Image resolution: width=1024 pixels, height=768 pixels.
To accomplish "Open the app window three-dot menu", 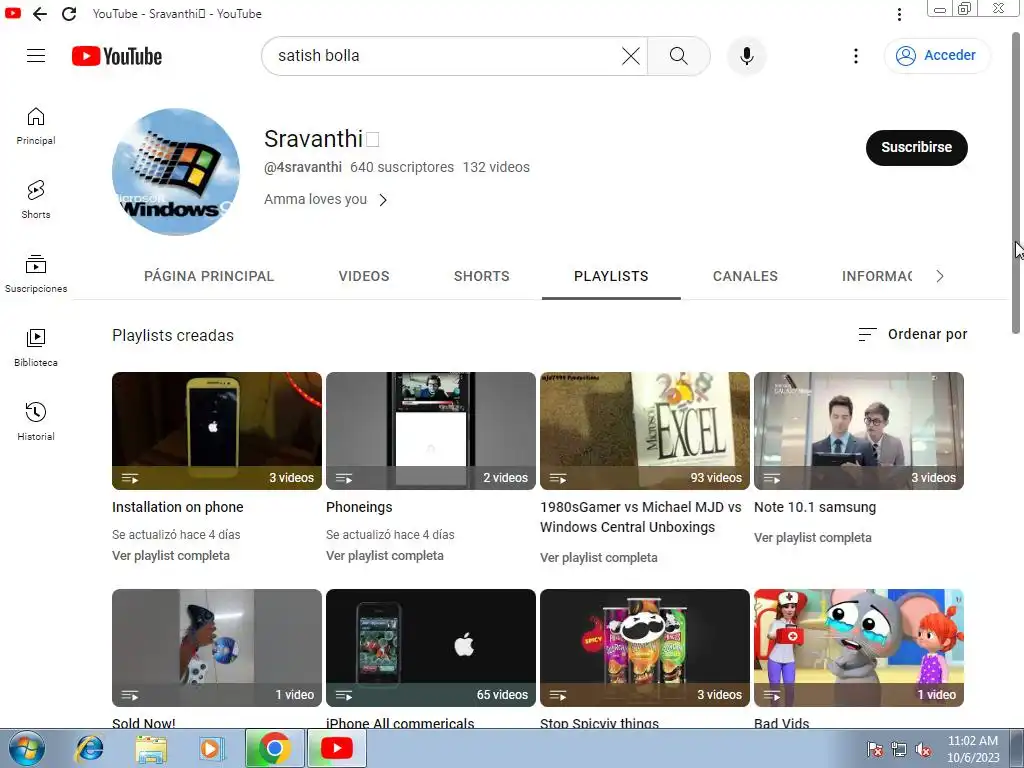I will coord(899,14).
